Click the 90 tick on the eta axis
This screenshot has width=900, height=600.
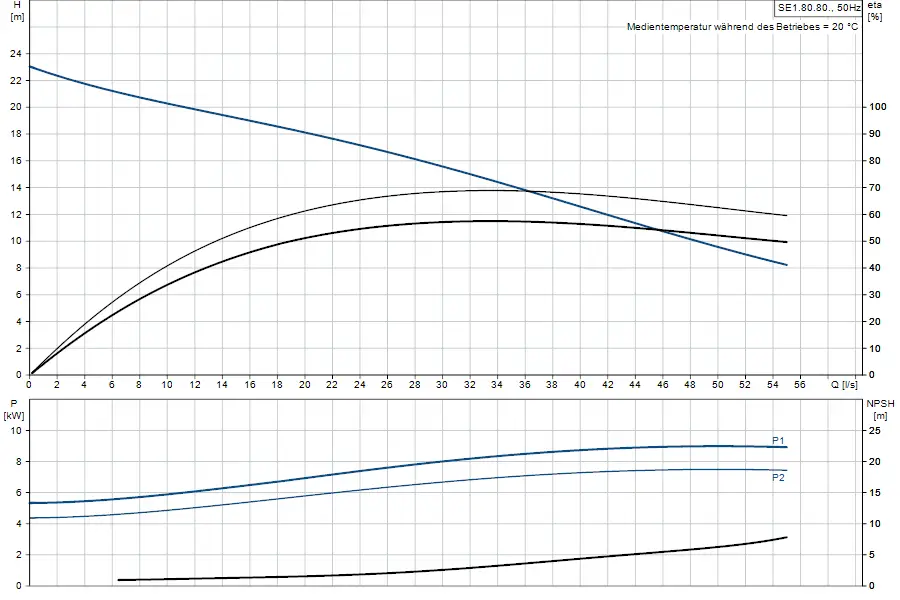(875, 134)
